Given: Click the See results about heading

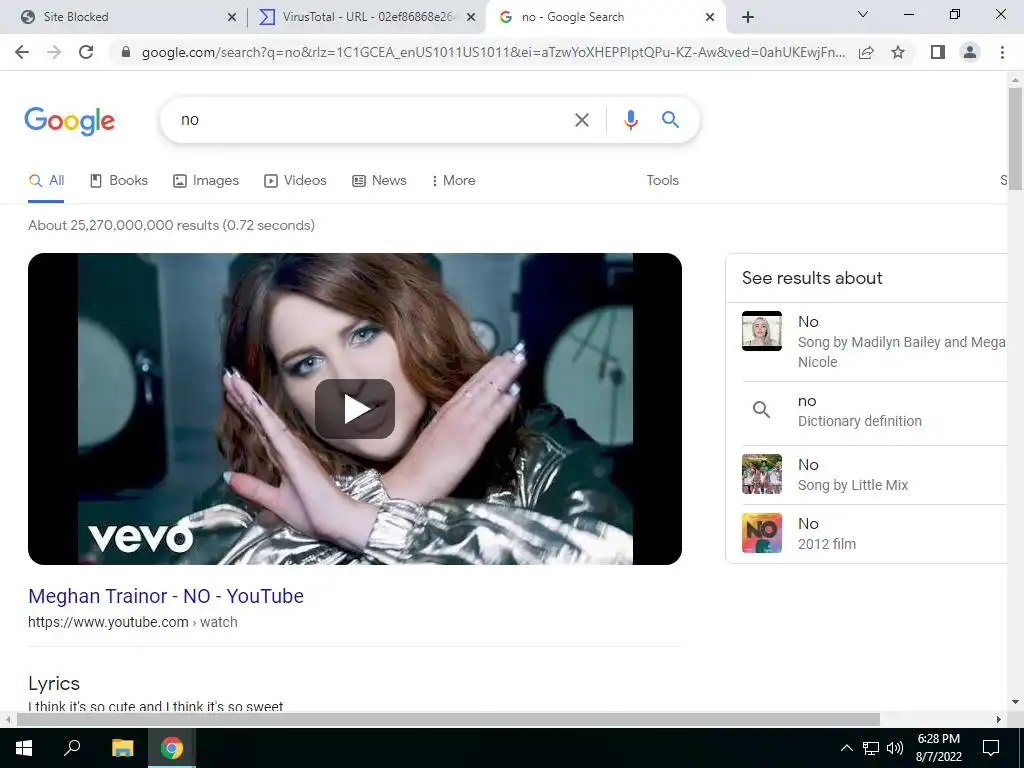Looking at the screenshot, I should coord(812,278).
